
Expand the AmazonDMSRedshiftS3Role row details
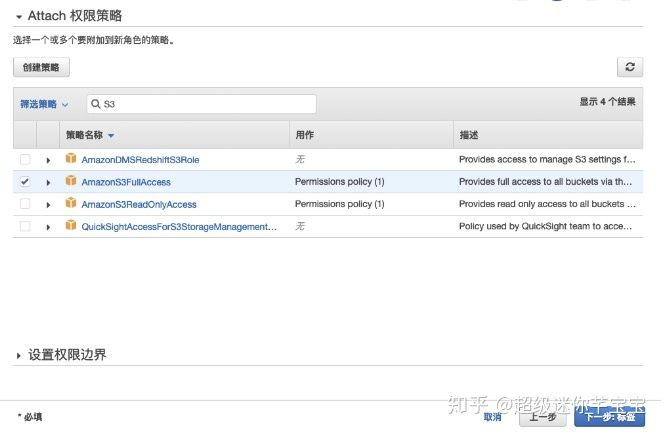tap(48, 160)
